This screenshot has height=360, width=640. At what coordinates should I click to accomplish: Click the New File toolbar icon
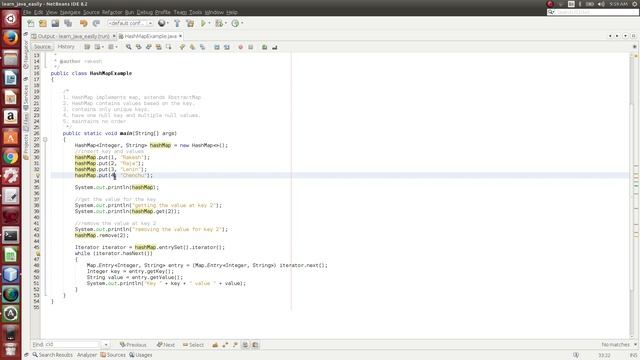click(x=31, y=23)
